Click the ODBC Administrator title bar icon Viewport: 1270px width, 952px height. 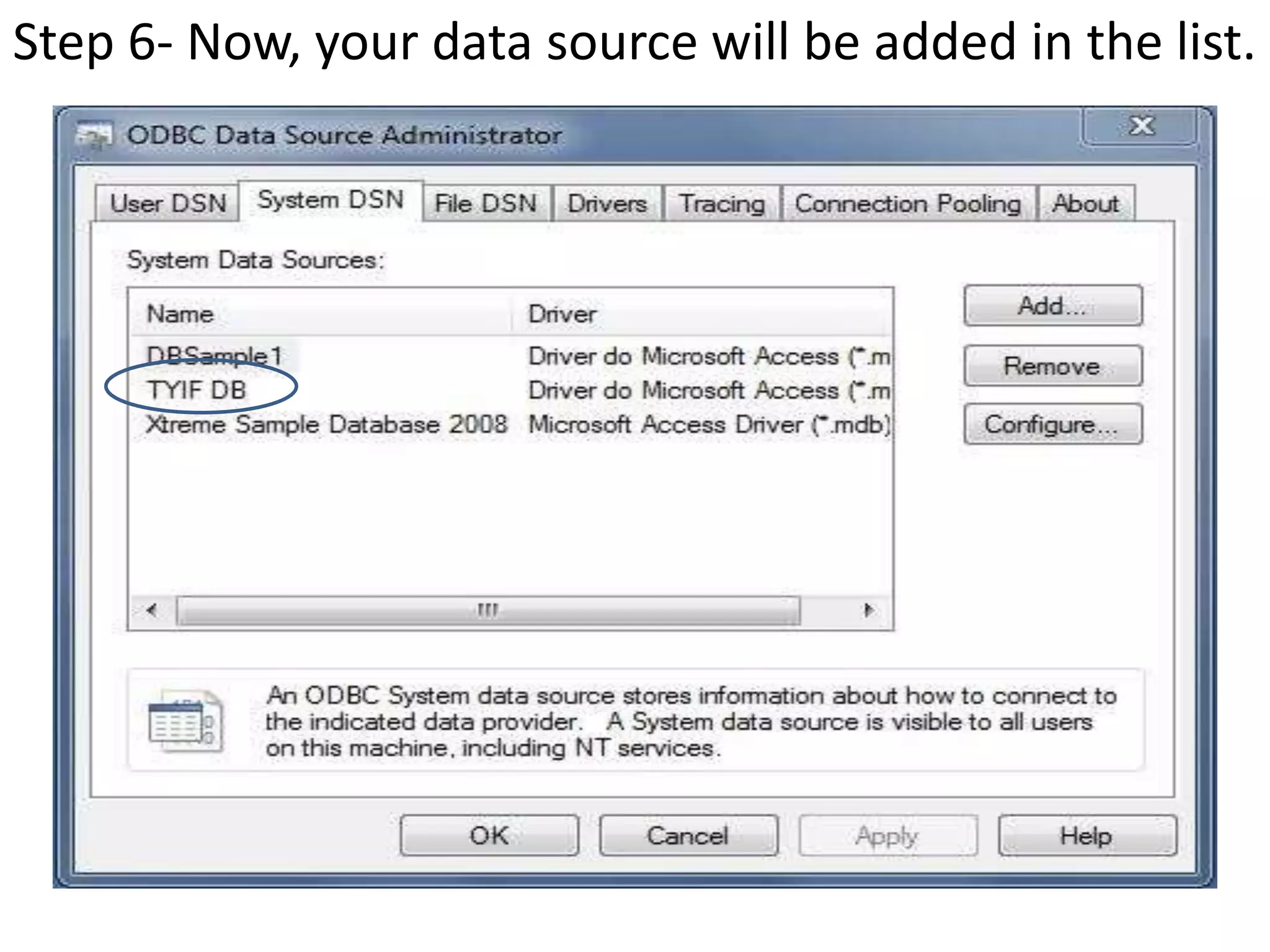[x=94, y=135]
